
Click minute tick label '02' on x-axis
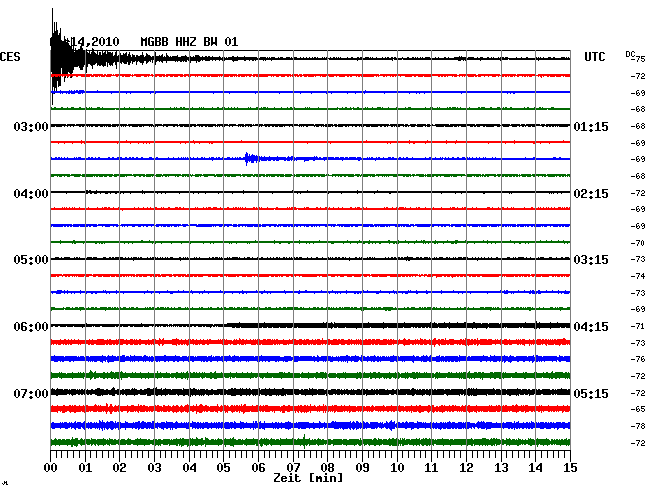tap(119, 467)
